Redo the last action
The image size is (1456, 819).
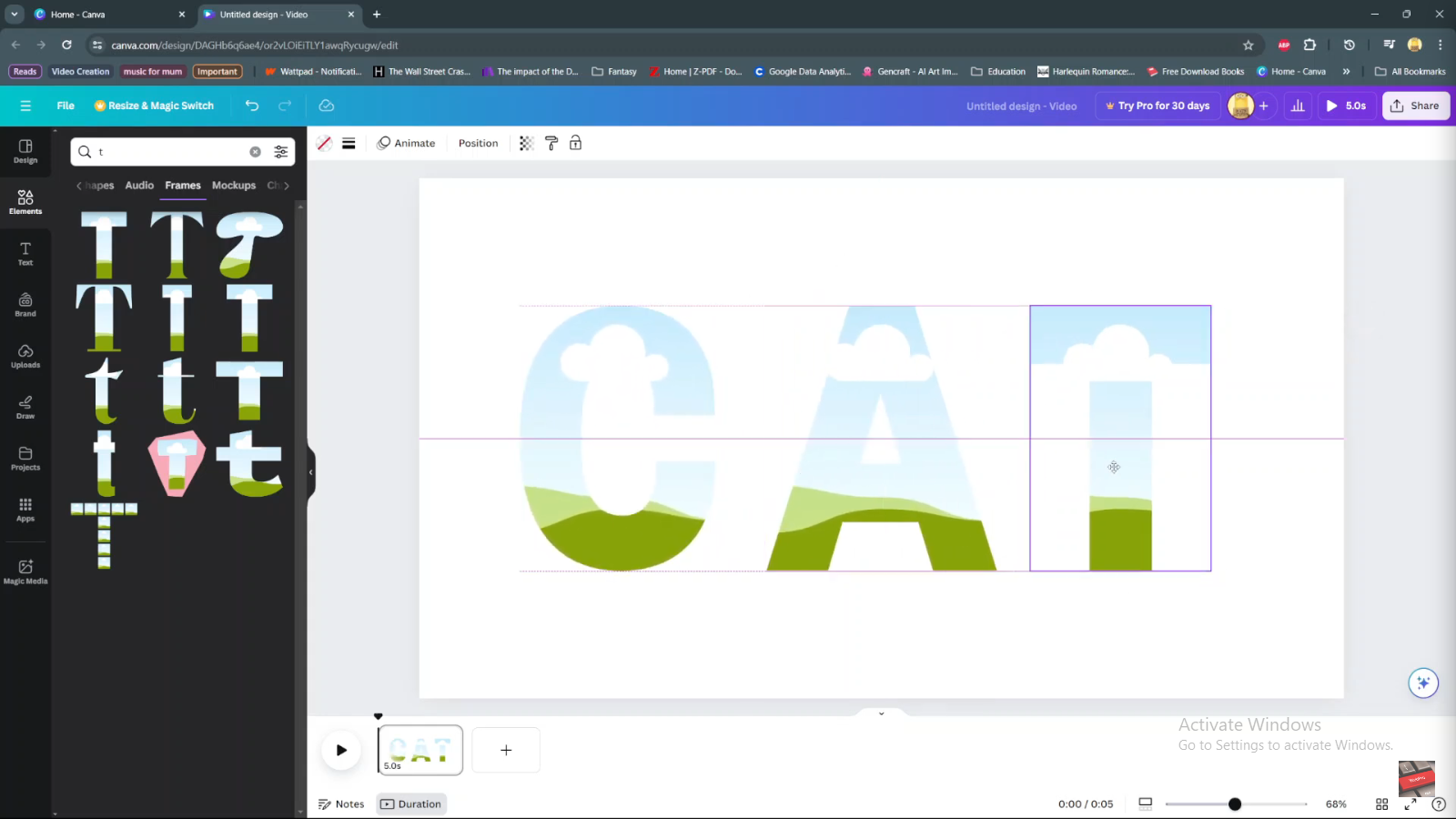pos(285,106)
